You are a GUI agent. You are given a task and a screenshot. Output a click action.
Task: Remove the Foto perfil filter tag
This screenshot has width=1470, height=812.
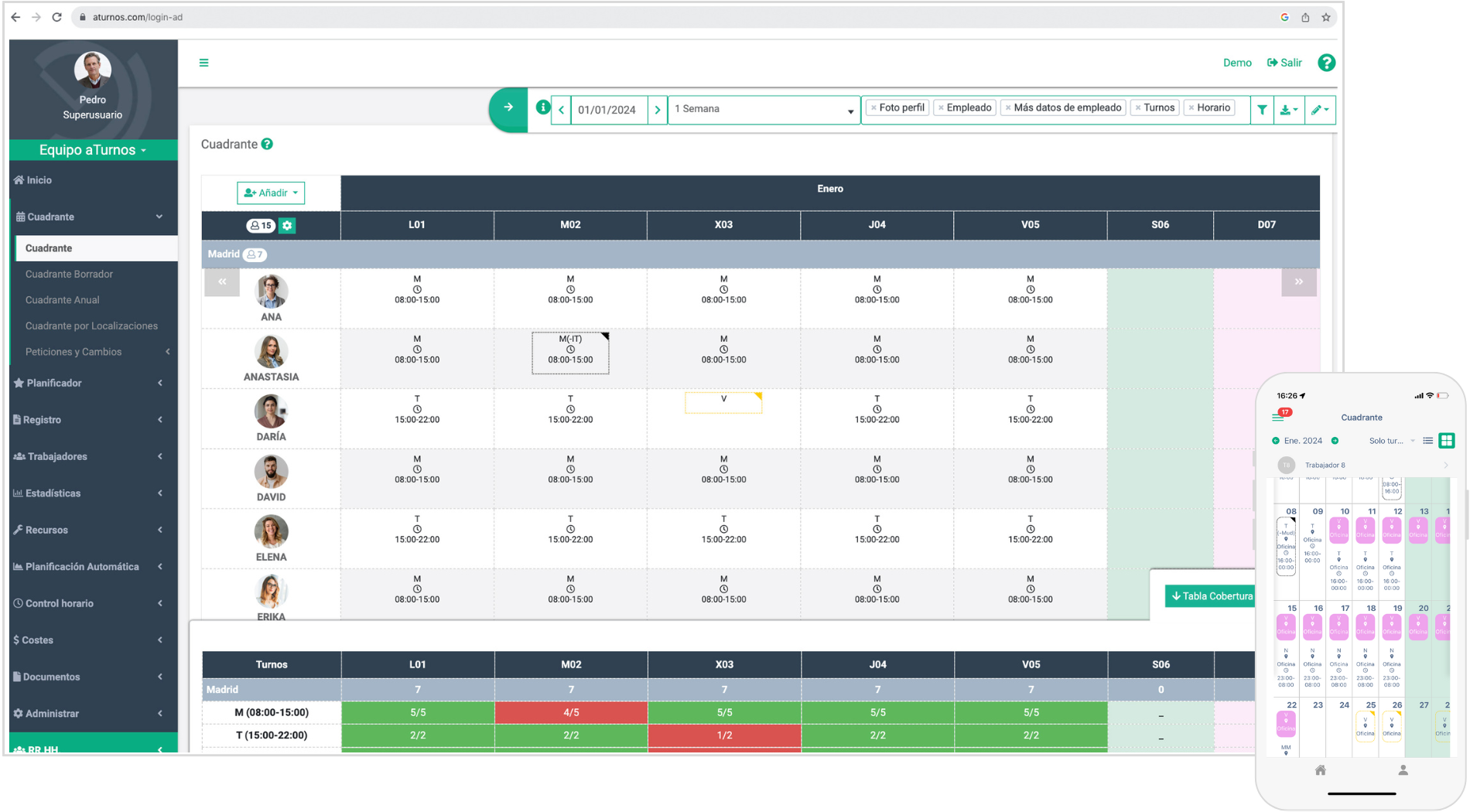pos(873,108)
